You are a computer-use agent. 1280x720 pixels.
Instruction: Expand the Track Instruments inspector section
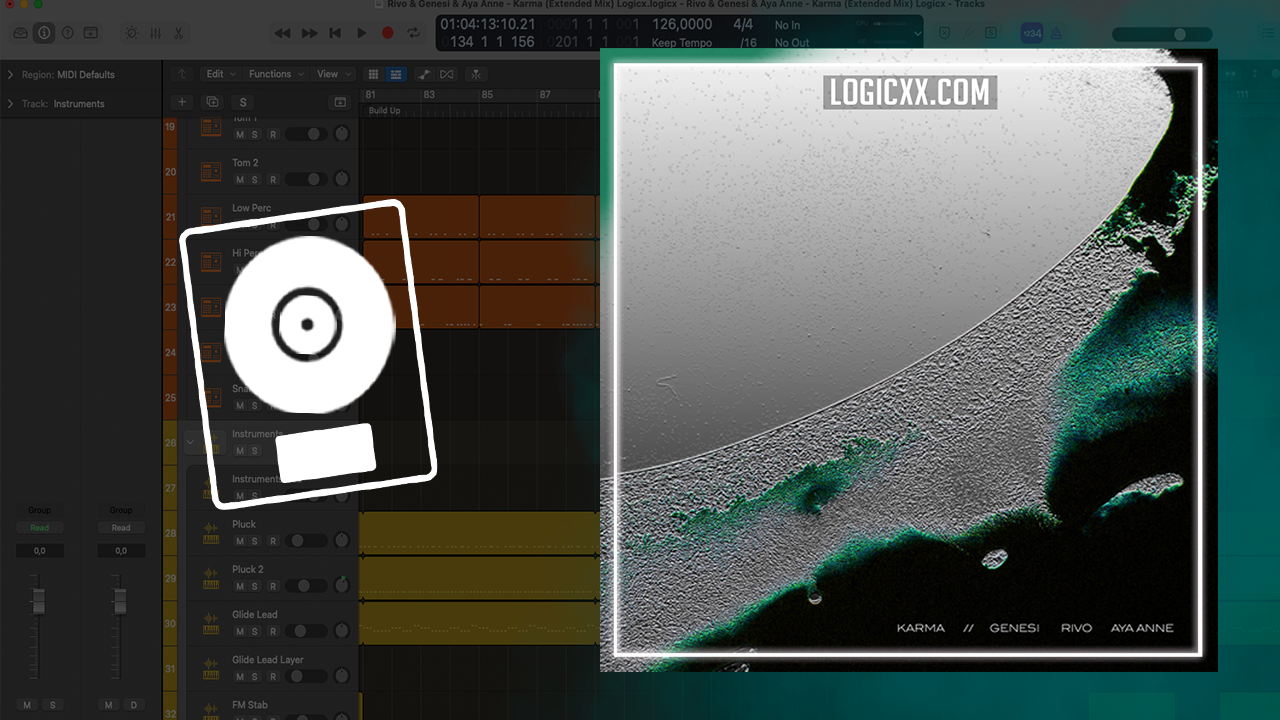10,104
